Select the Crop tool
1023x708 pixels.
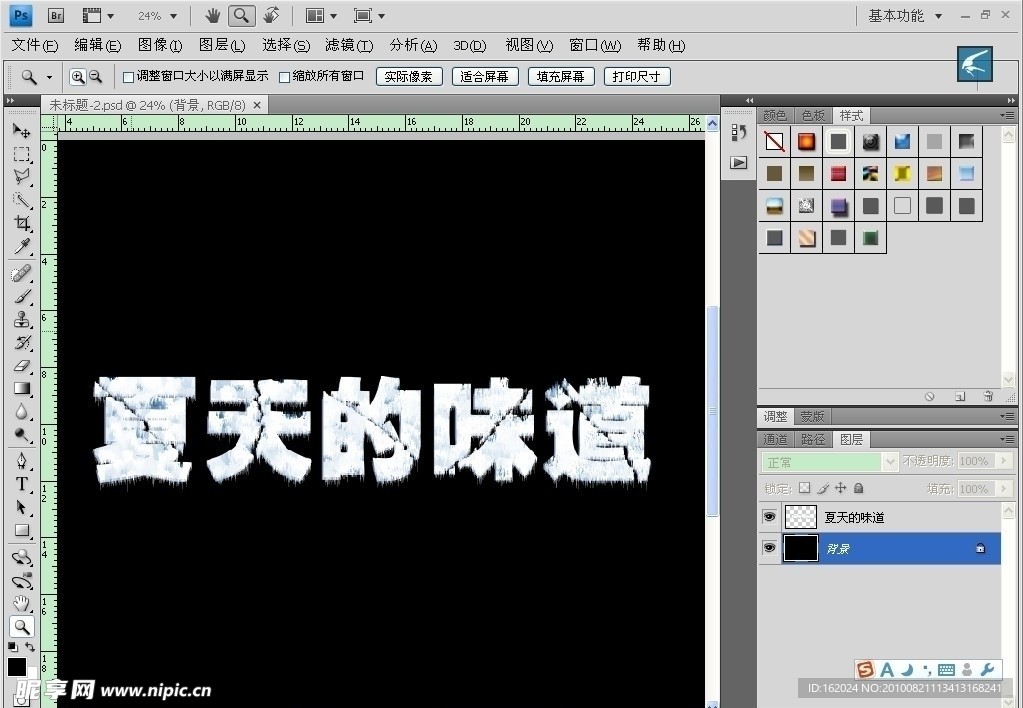pos(21,223)
